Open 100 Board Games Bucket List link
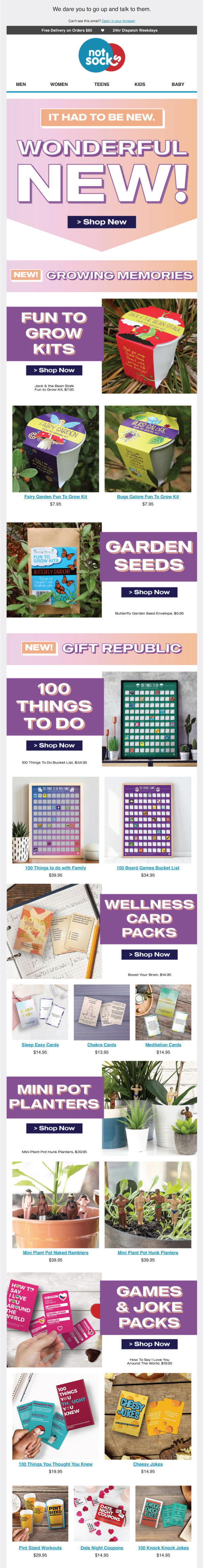The height and width of the screenshot is (1568, 203). [x=148, y=868]
